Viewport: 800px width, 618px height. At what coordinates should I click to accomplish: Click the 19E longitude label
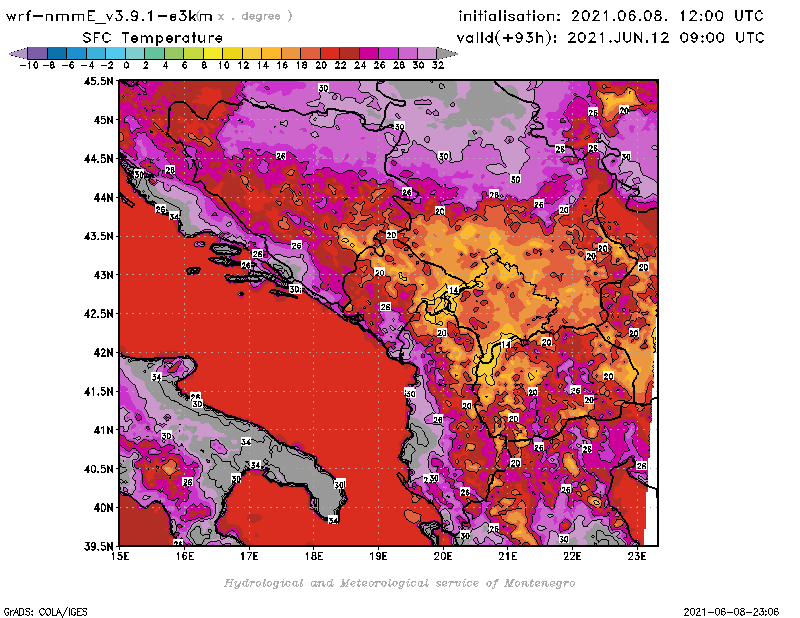[378, 556]
